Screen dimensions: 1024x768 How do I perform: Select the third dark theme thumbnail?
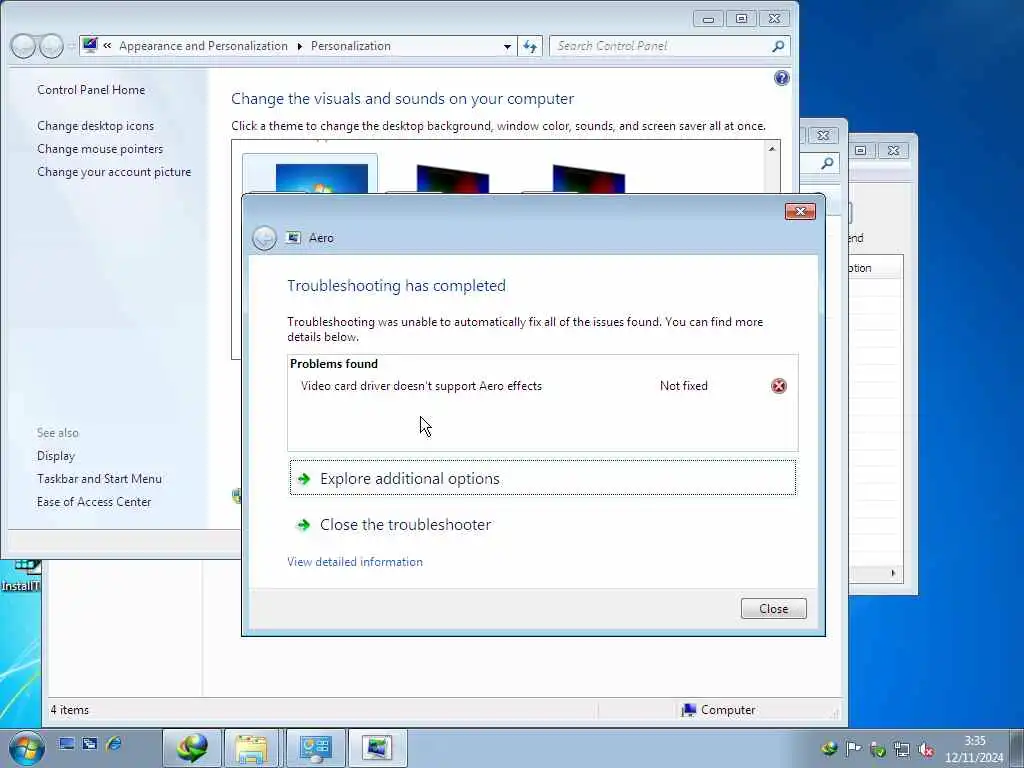(x=588, y=179)
